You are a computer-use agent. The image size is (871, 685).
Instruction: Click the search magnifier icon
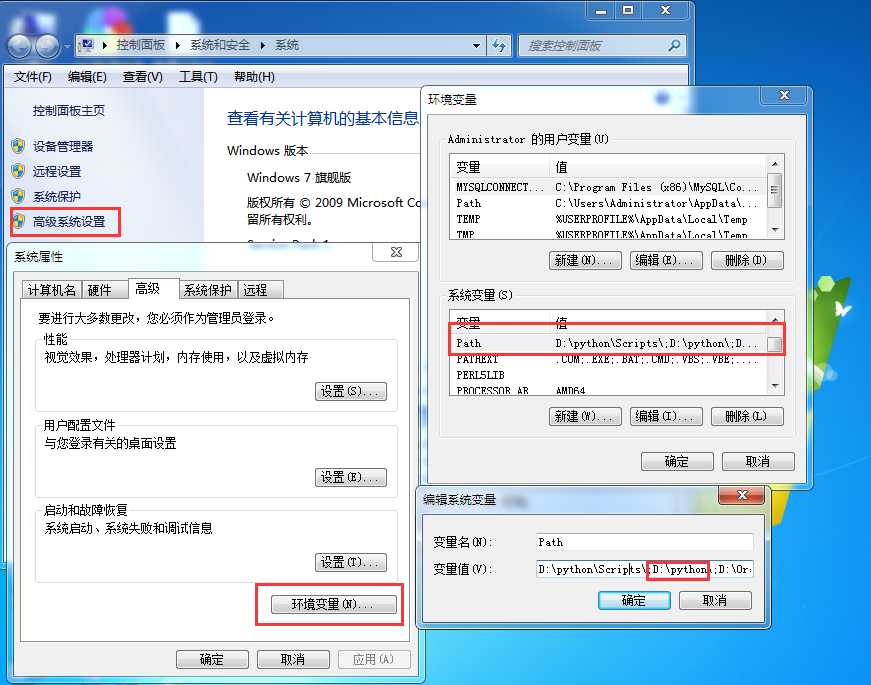pyautogui.click(x=674, y=46)
